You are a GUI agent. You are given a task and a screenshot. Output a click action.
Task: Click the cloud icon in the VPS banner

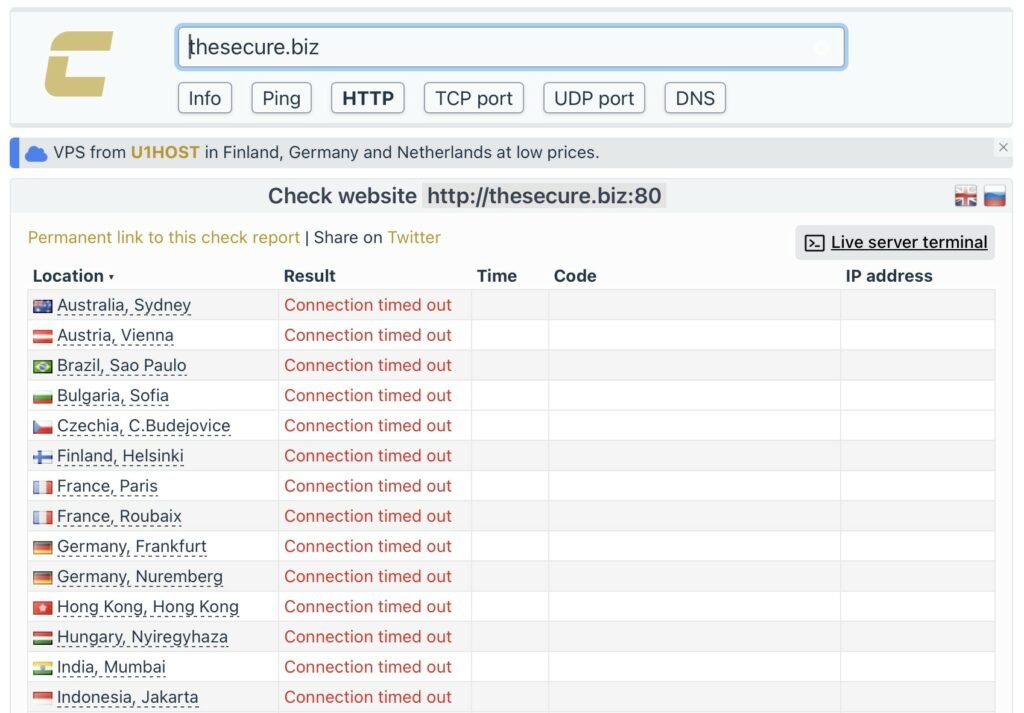click(36, 153)
